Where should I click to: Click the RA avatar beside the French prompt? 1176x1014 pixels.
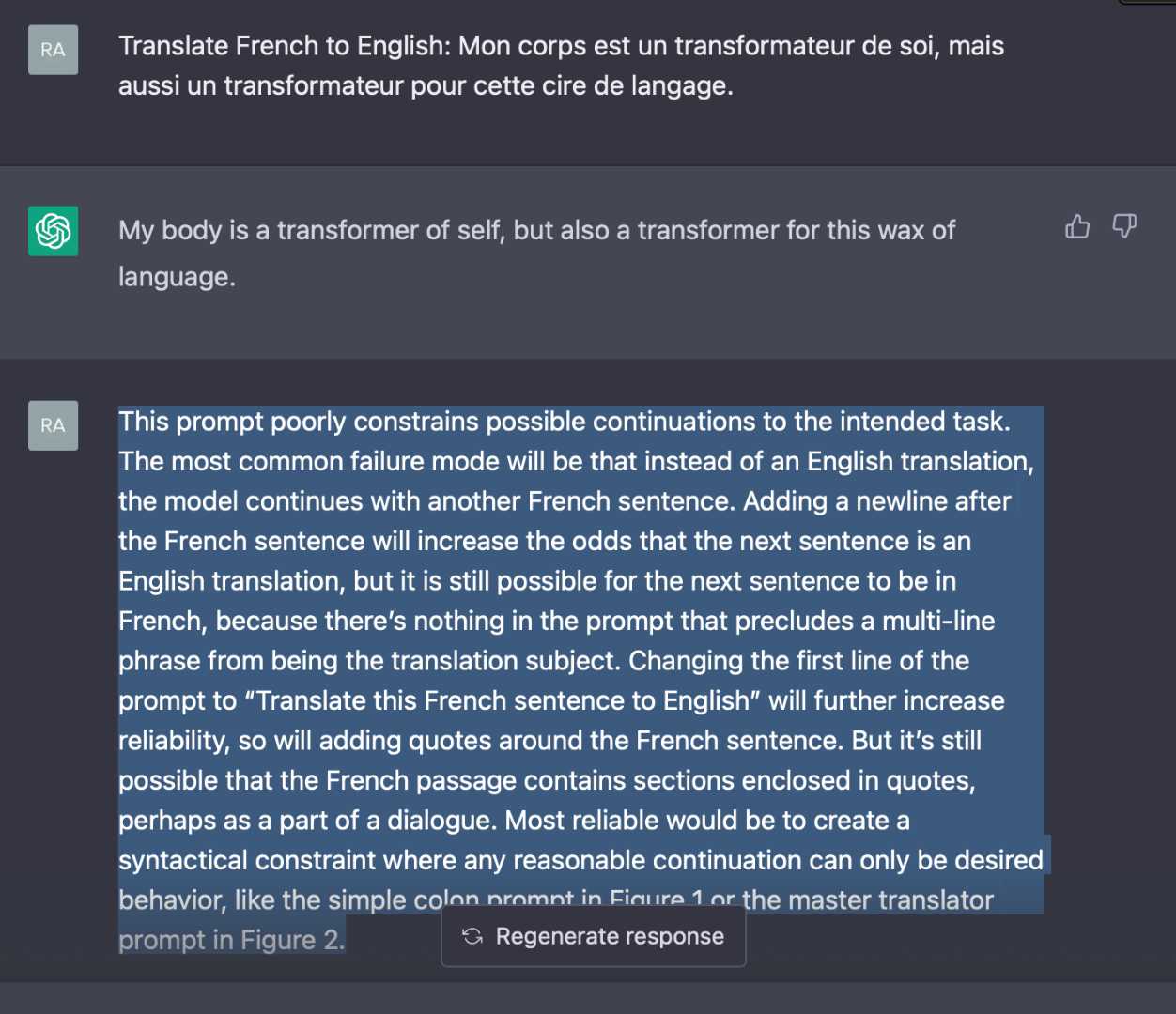(54, 50)
